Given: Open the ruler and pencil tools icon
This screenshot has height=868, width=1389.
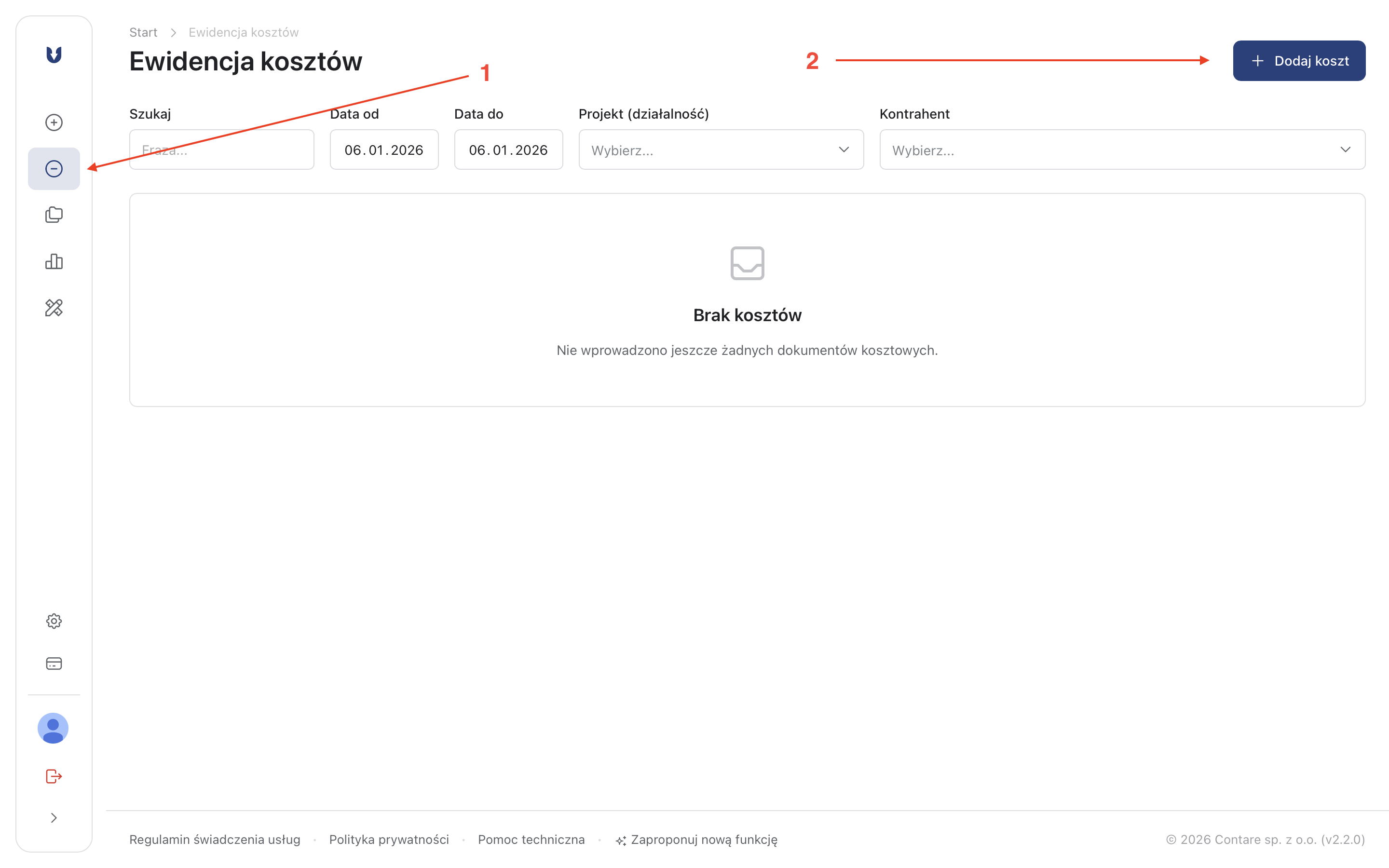Looking at the screenshot, I should 54,308.
